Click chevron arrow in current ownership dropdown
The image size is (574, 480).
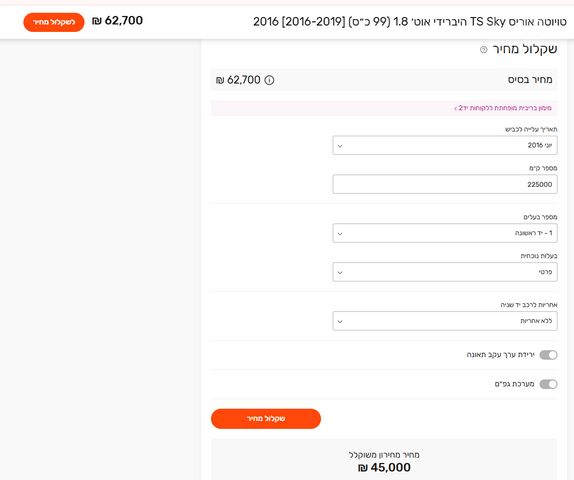340,272
